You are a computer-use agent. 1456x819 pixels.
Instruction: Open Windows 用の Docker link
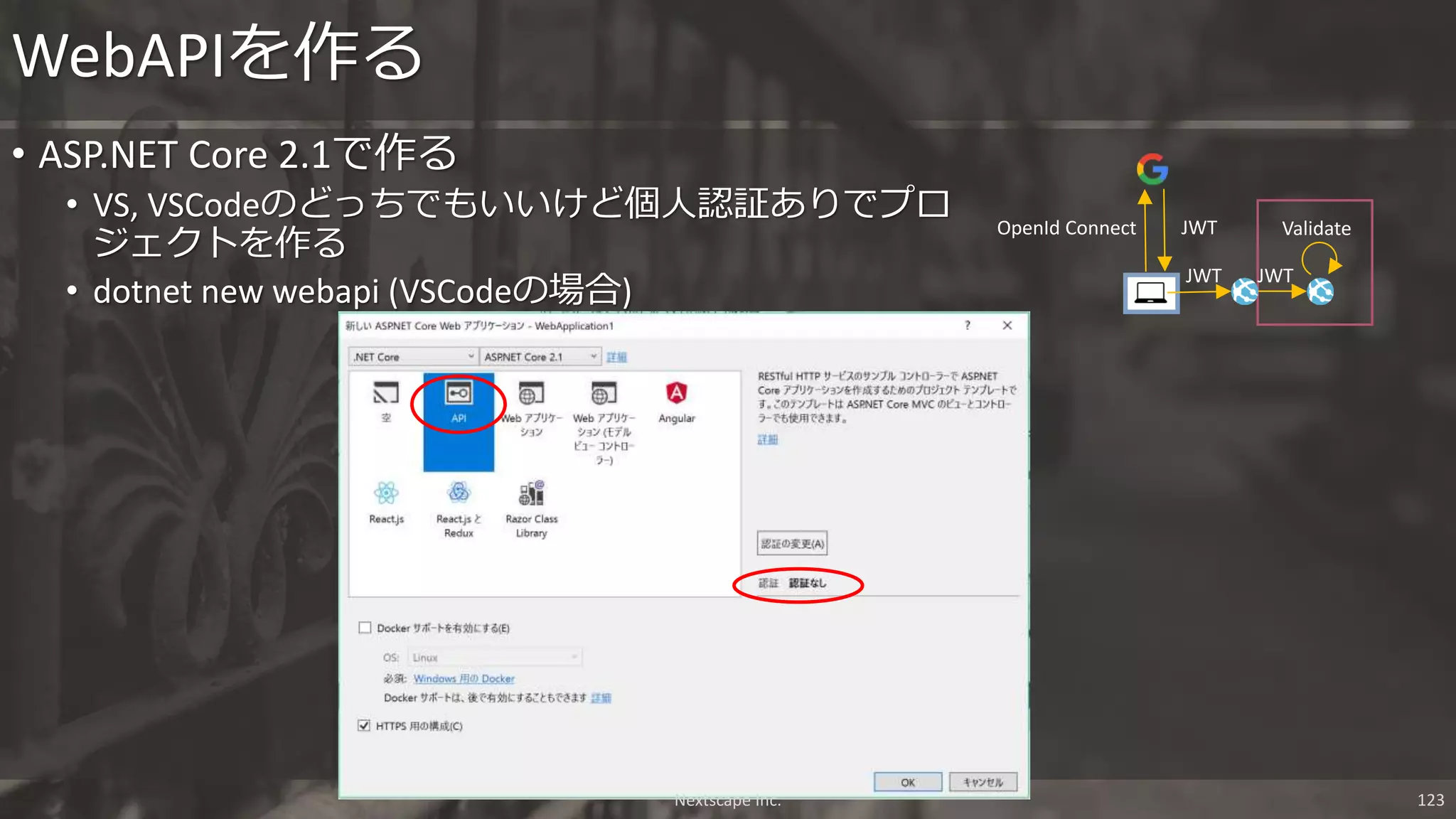(464, 678)
